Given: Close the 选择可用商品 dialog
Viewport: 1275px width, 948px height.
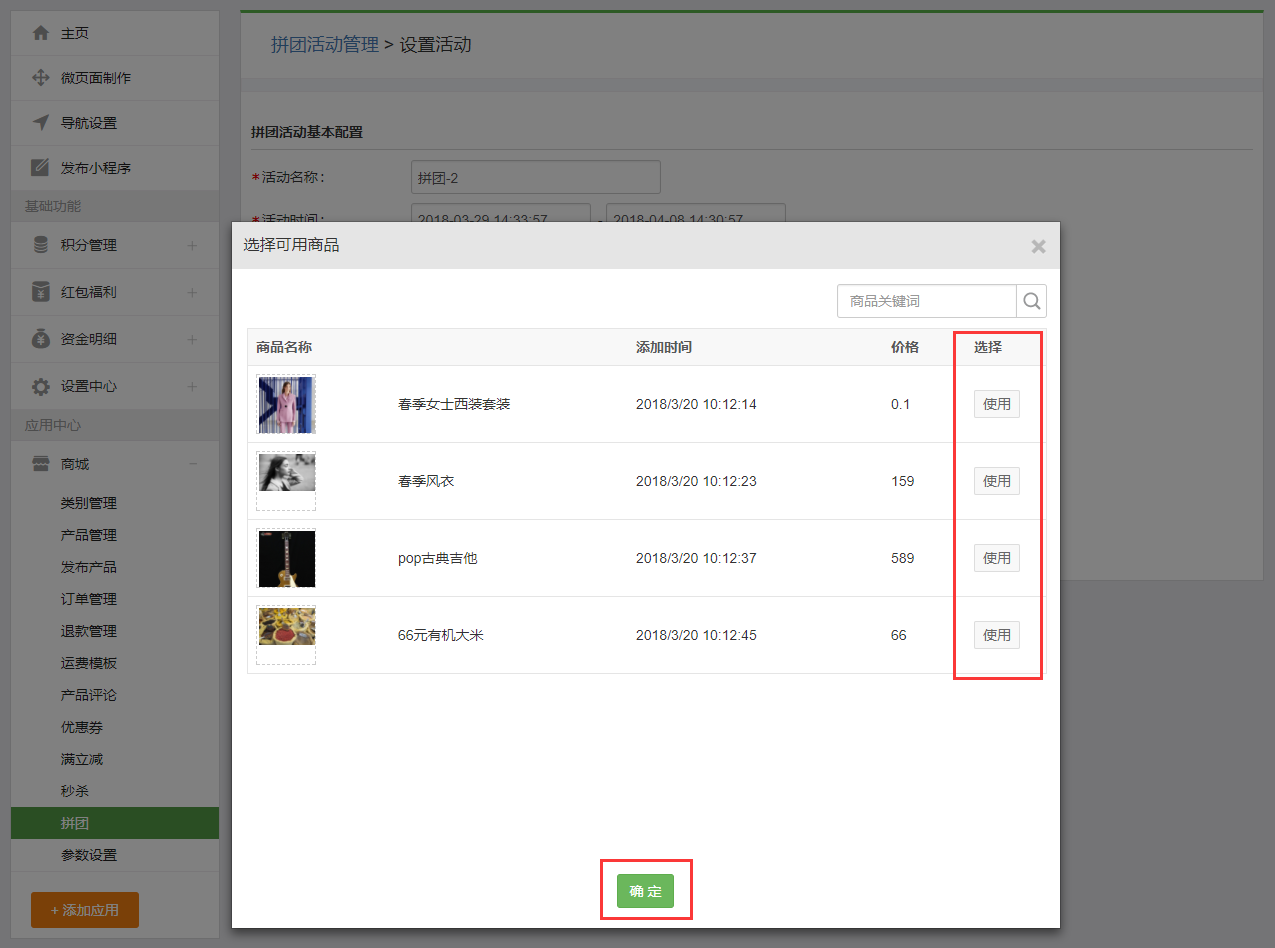Looking at the screenshot, I should point(1038,246).
